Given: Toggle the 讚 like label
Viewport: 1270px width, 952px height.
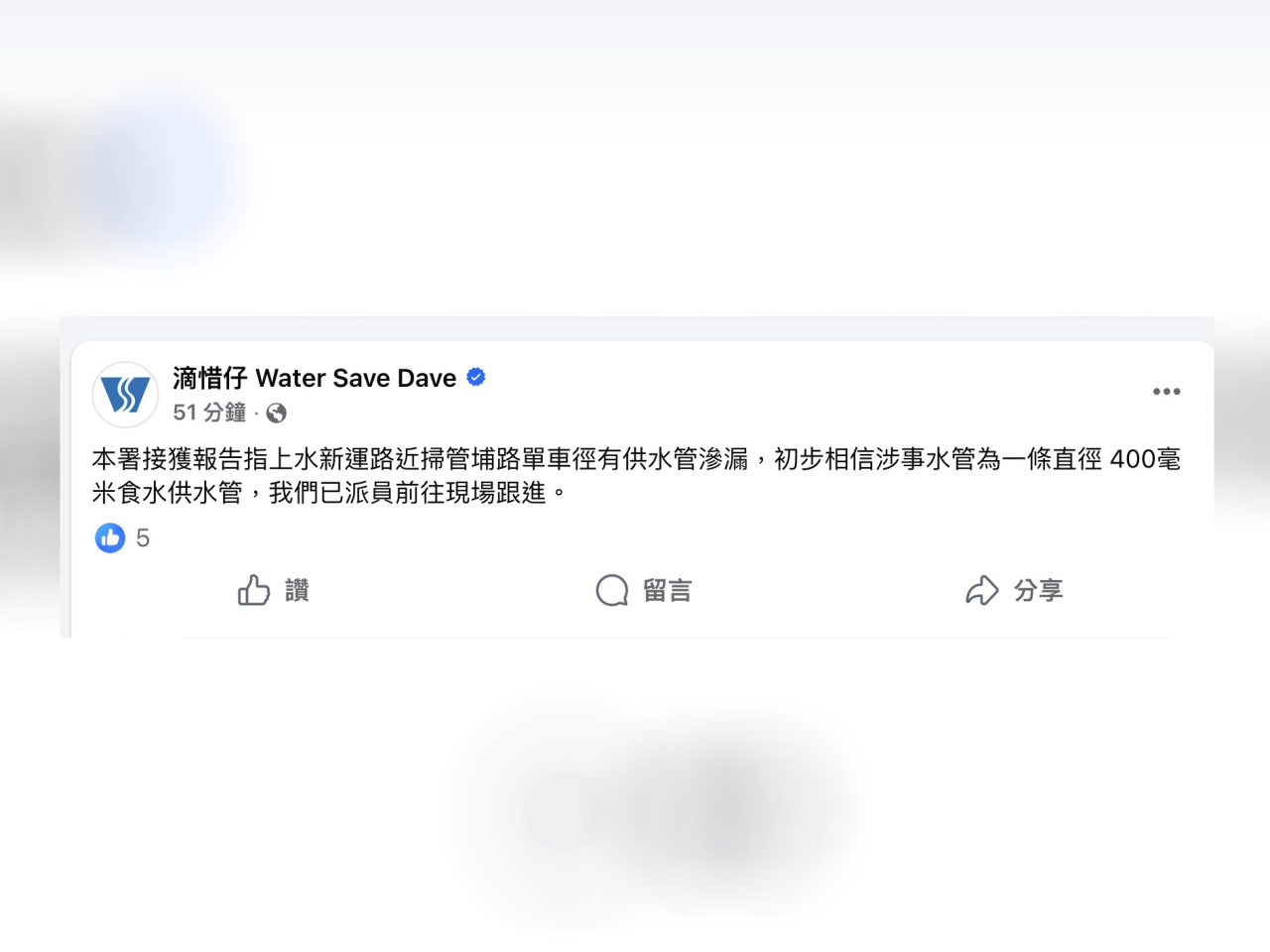Looking at the screenshot, I should 298,590.
